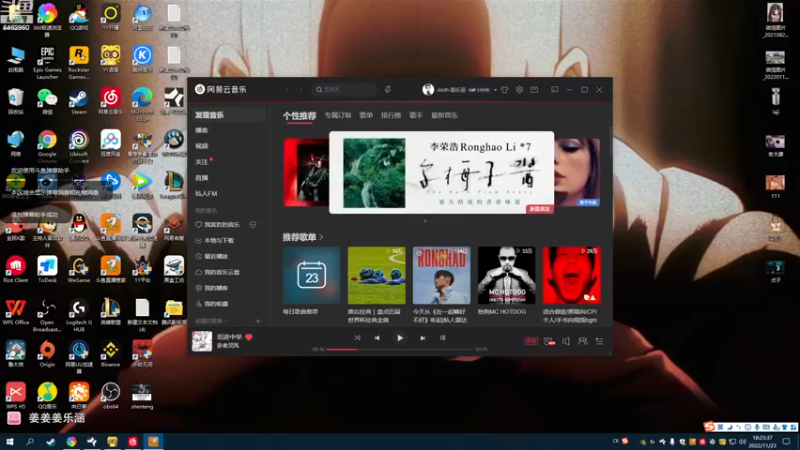This screenshot has width=800, height=450.
Task: Open the Epic Games Launcher desktop icon
Action: coord(47,62)
